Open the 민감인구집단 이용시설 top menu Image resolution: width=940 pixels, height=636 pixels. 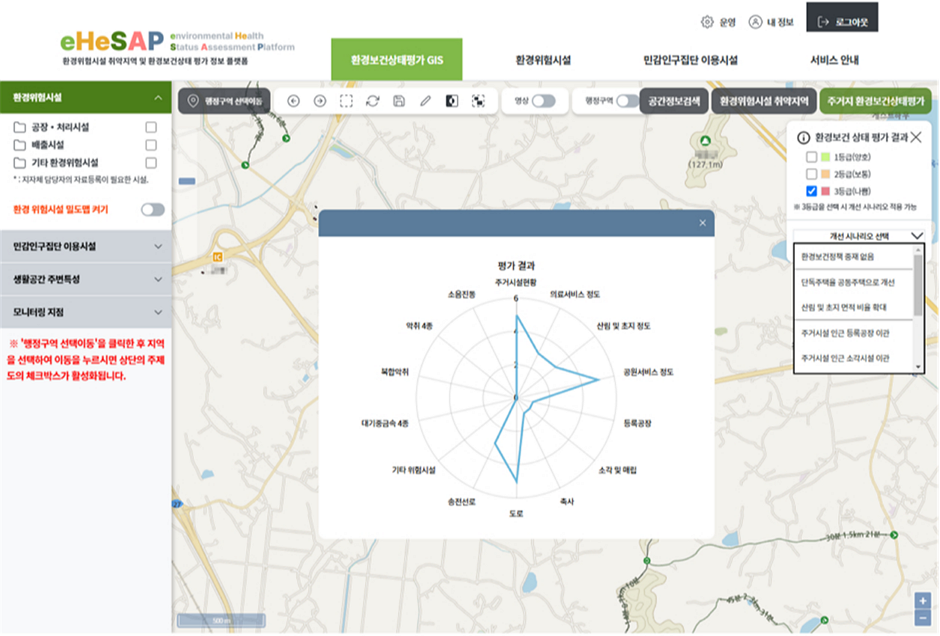coord(691,60)
